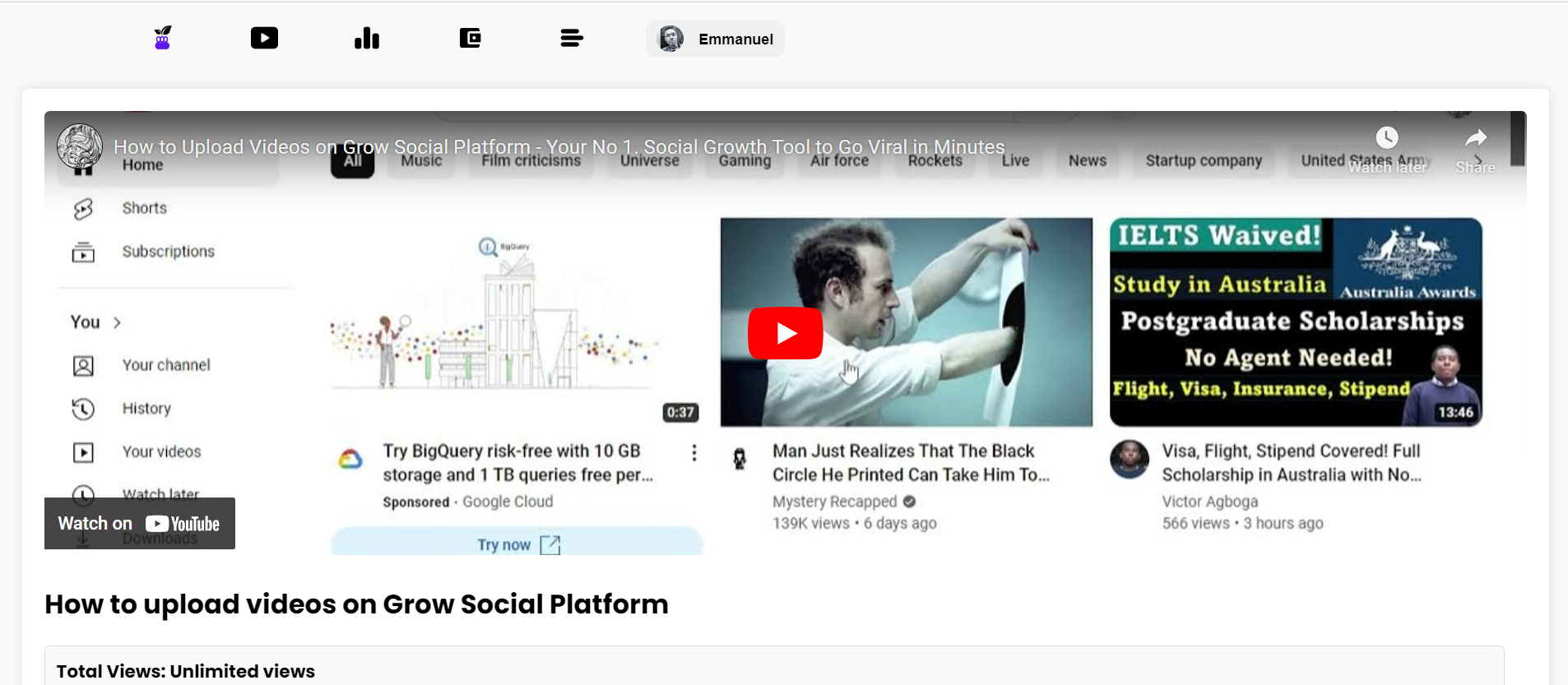Viewport: 1568px width, 685px height.
Task: Select the Rockets filter chip
Action: coord(935,161)
